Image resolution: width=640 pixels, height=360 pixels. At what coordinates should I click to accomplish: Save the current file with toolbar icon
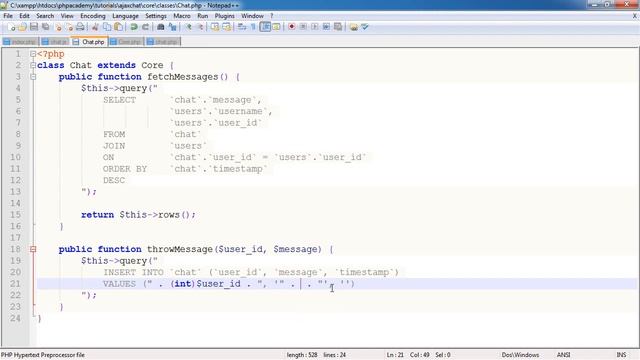(x=34, y=27)
